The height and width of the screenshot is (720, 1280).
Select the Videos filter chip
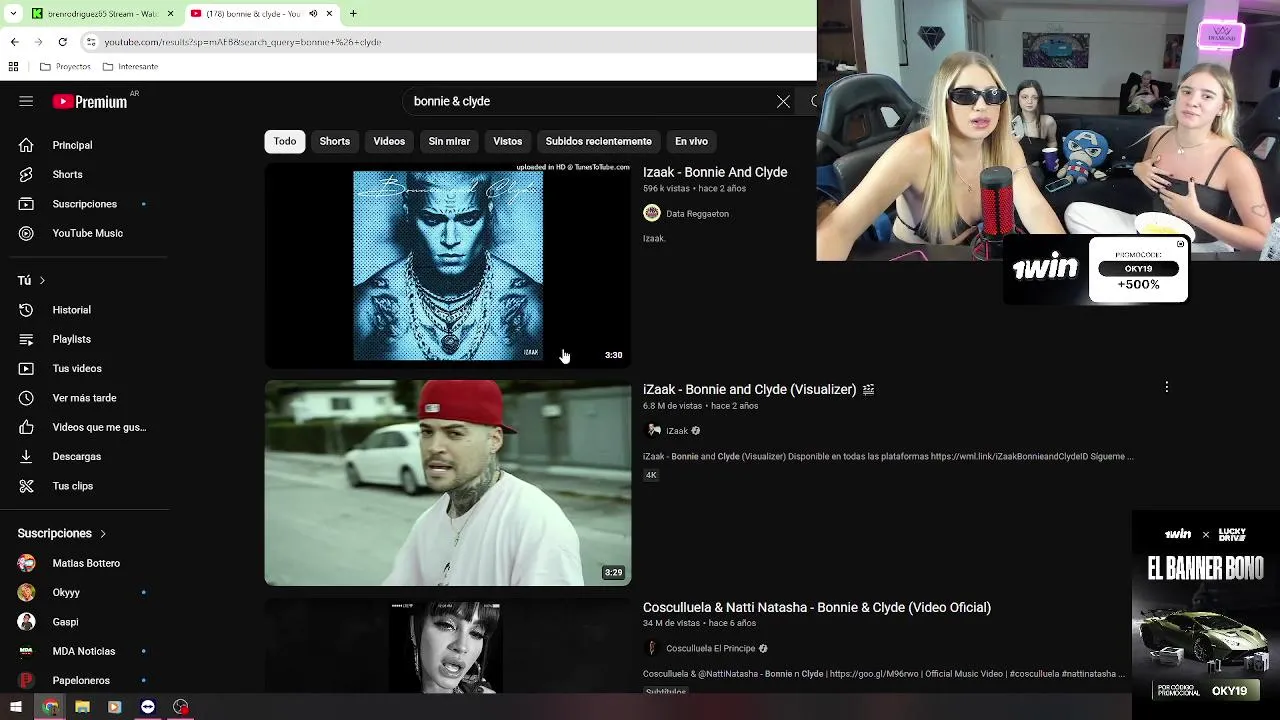click(389, 141)
